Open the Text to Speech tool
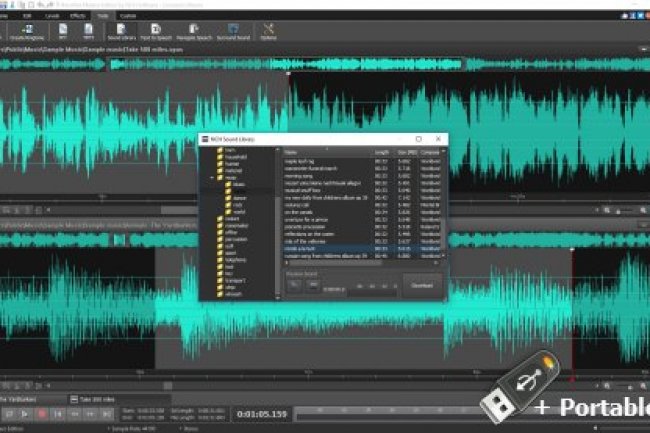Screen dimensions: 650x433 156,32
